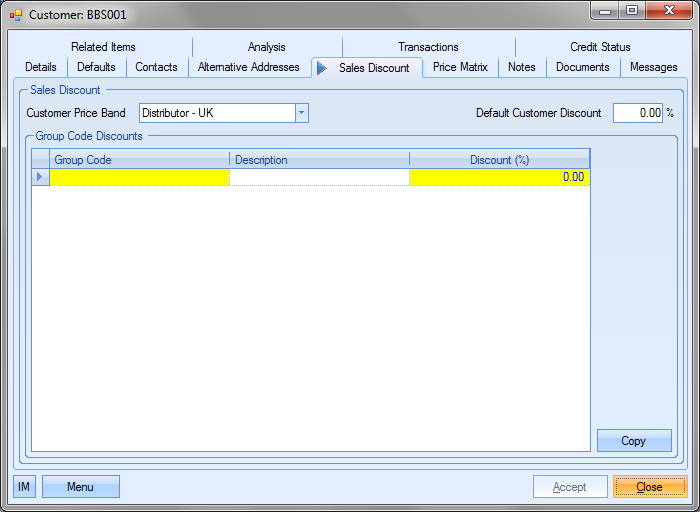View the Contacts tab
700x512 pixels.
pyautogui.click(x=156, y=67)
